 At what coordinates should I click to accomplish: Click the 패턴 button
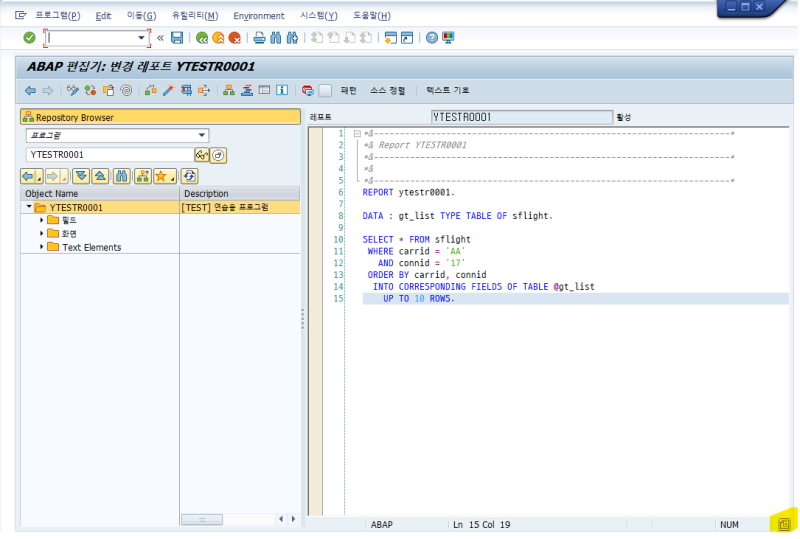(x=348, y=90)
